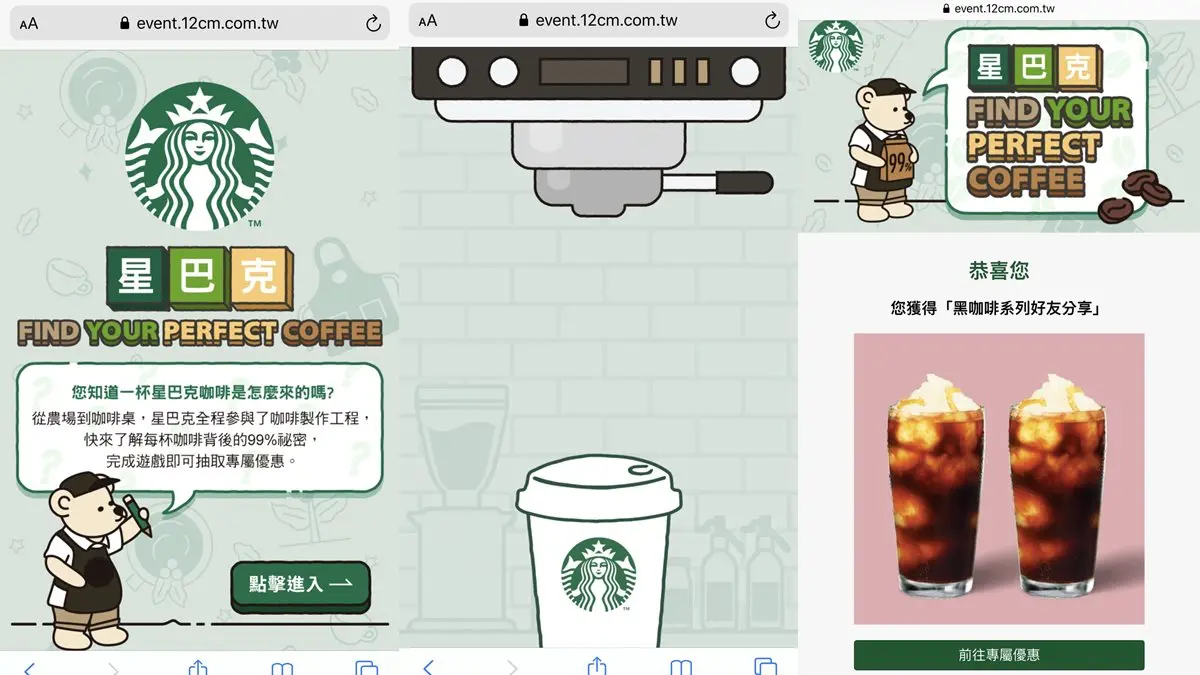Tap the 星巴克 block title in left screen
Viewport: 1200px width, 675px height.
click(x=200, y=277)
